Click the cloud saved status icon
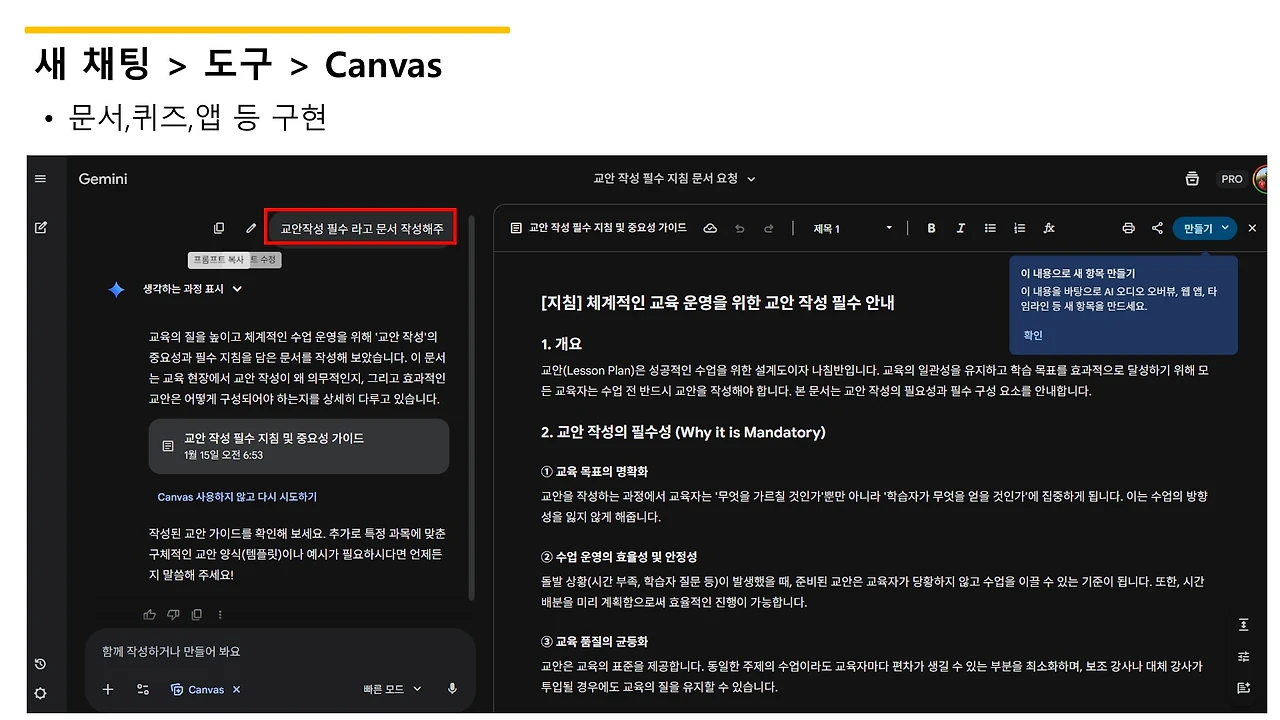1280x720 pixels. click(710, 228)
